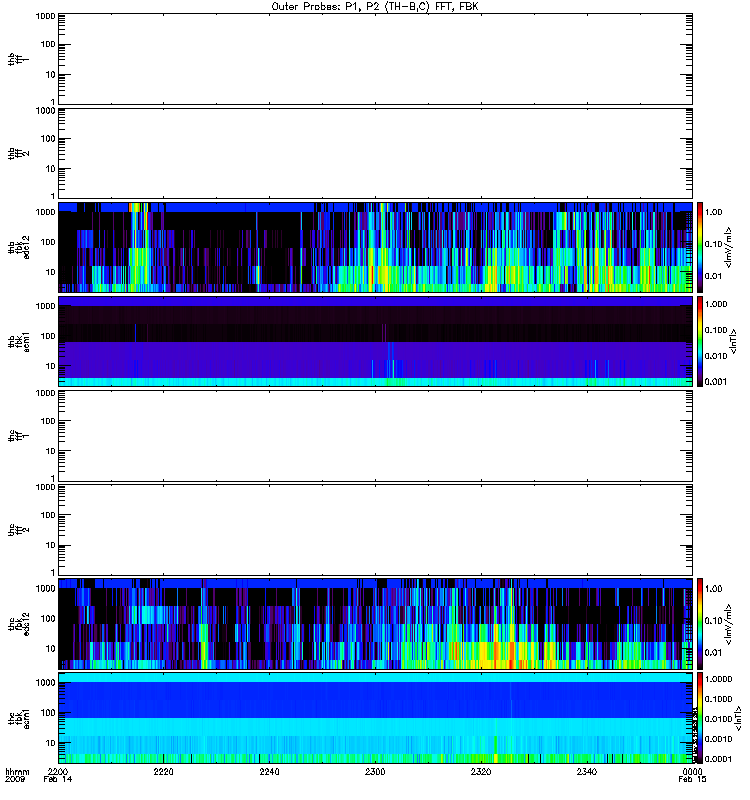Click the thb fbk edc12 spectrogram panel
The width and height of the screenshot is (750, 800).
click(x=375, y=247)
